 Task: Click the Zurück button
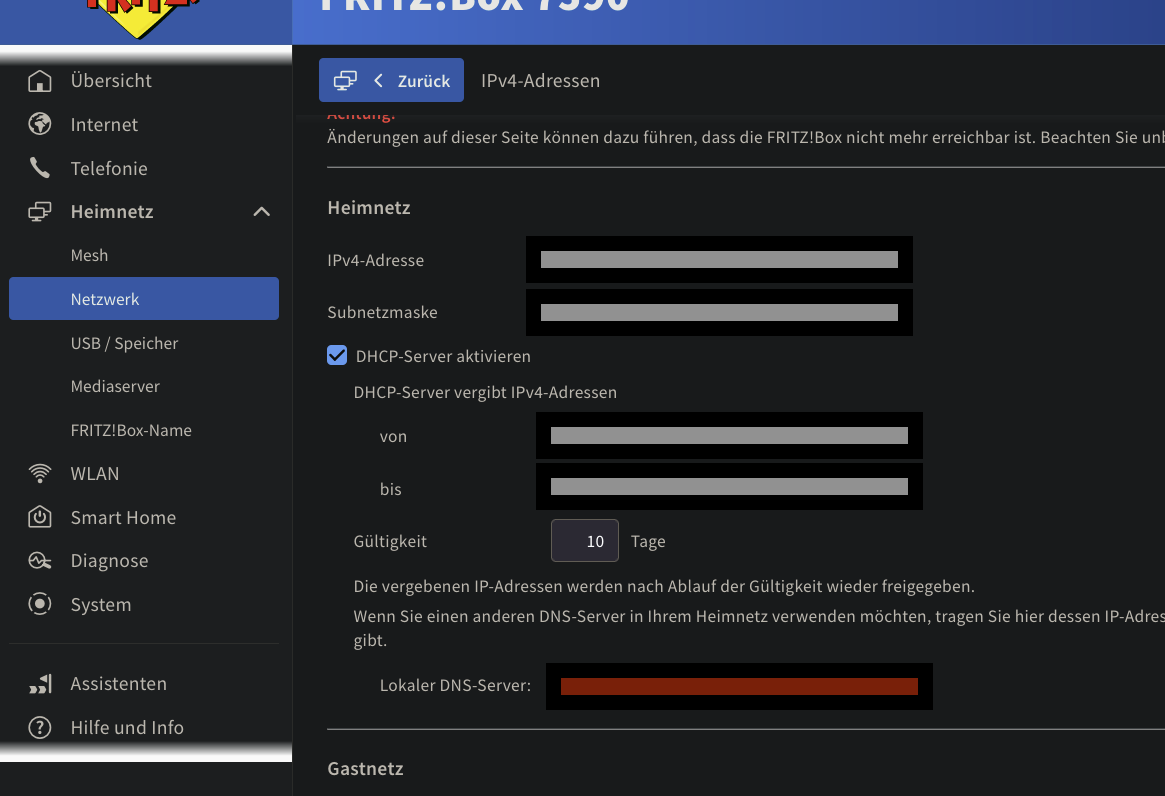pyautogui.click(x=391, y=80)
